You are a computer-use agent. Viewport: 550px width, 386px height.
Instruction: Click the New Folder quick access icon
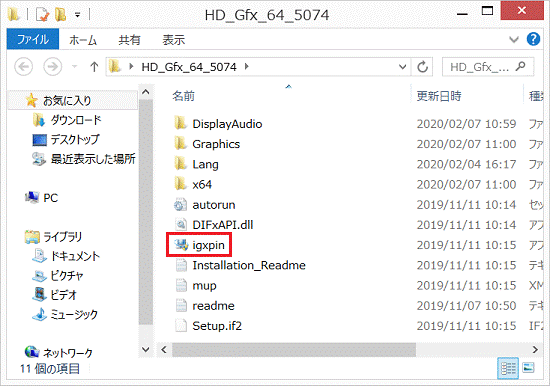click(x=60, y=14)
